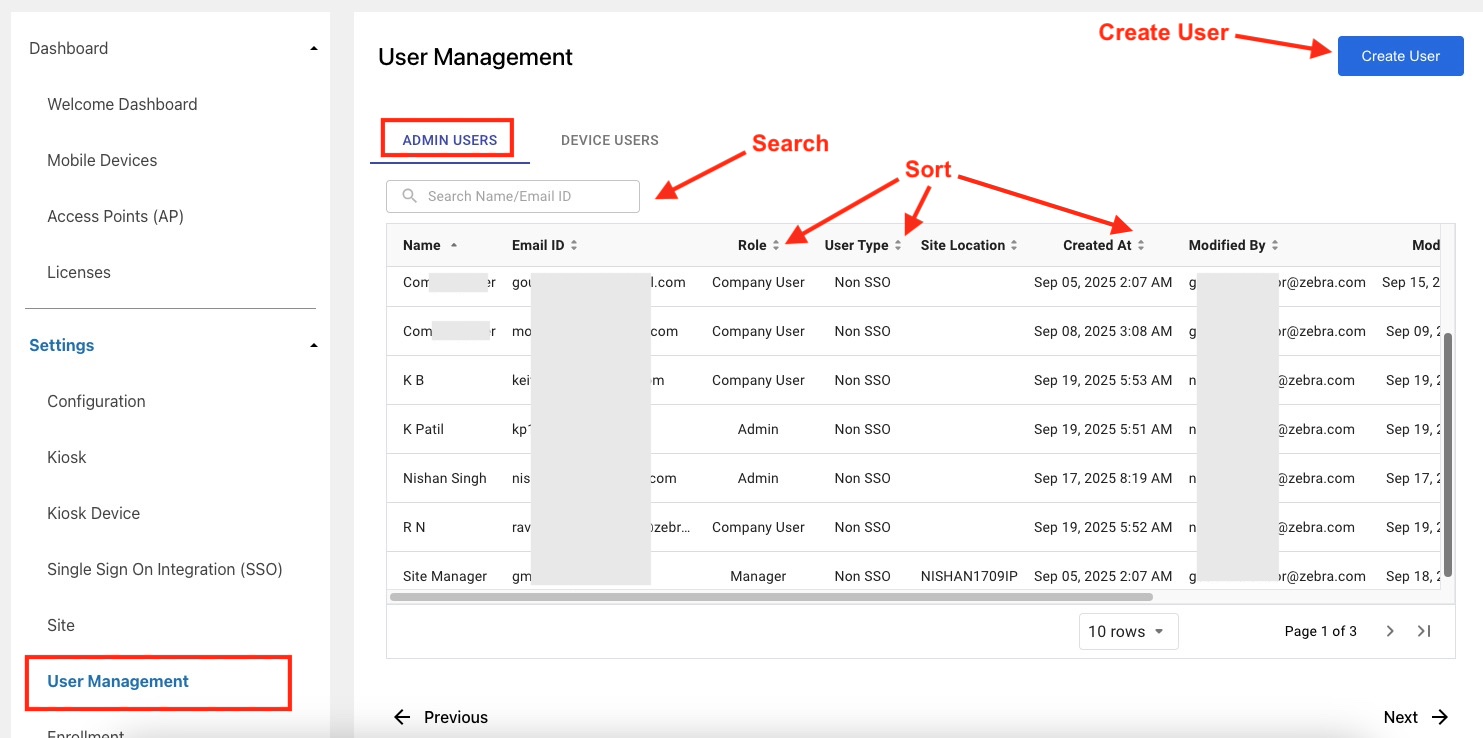This screenshot has height=738, width=1483.
Task: Open the 10 rows dropdown
Action: 1128,631
